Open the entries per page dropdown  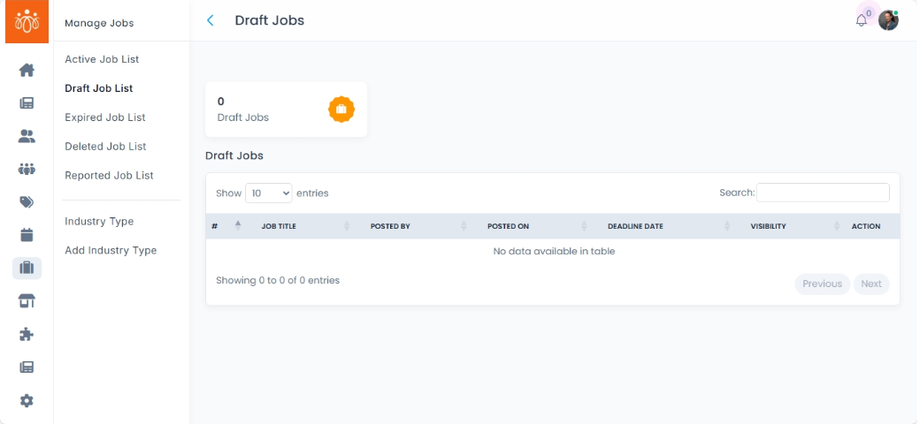pos(268,193)
